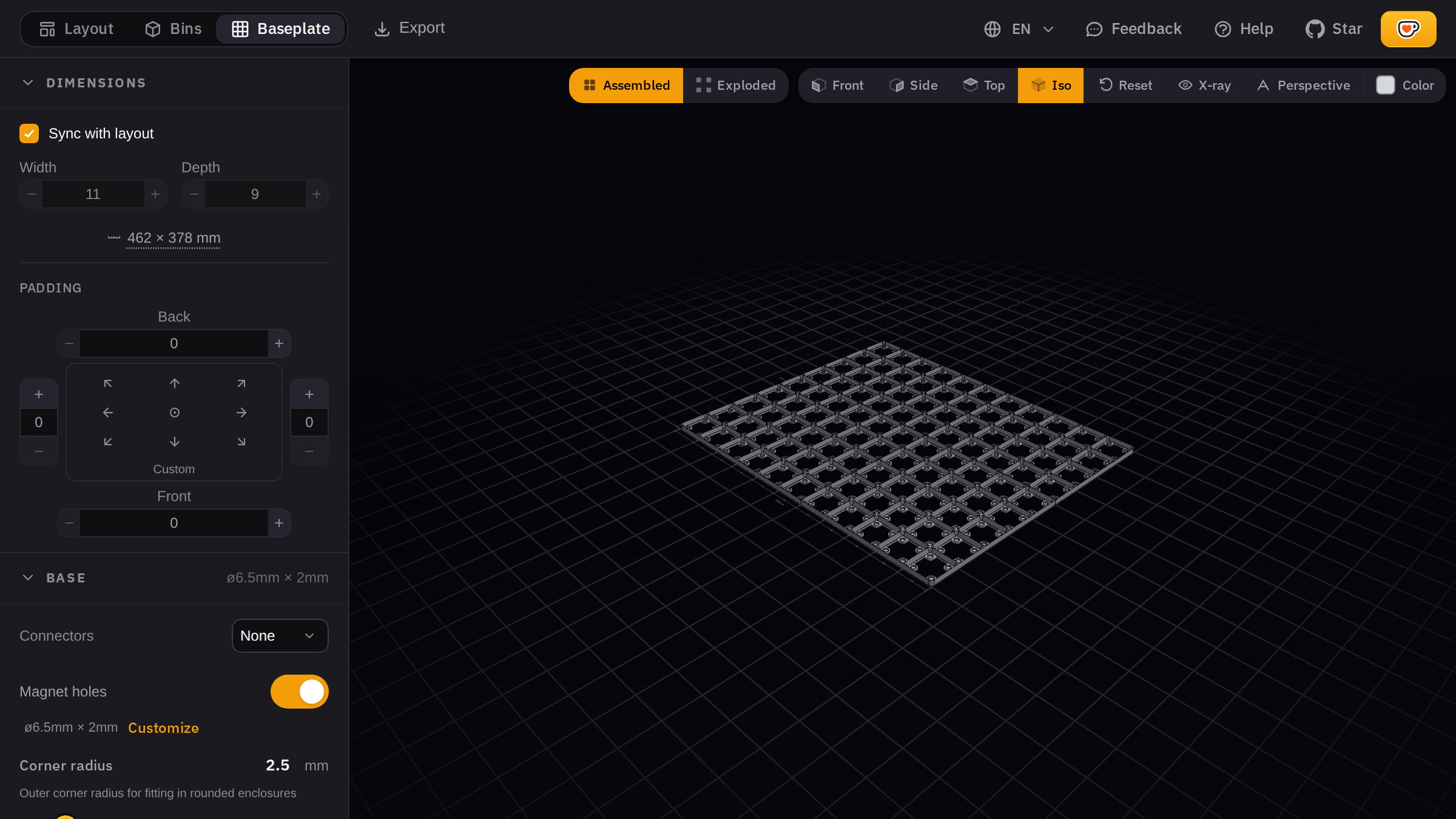Screen dimensions: 1456x819
Task: Click the Width input showing 11
Action: tap(93, 194)
